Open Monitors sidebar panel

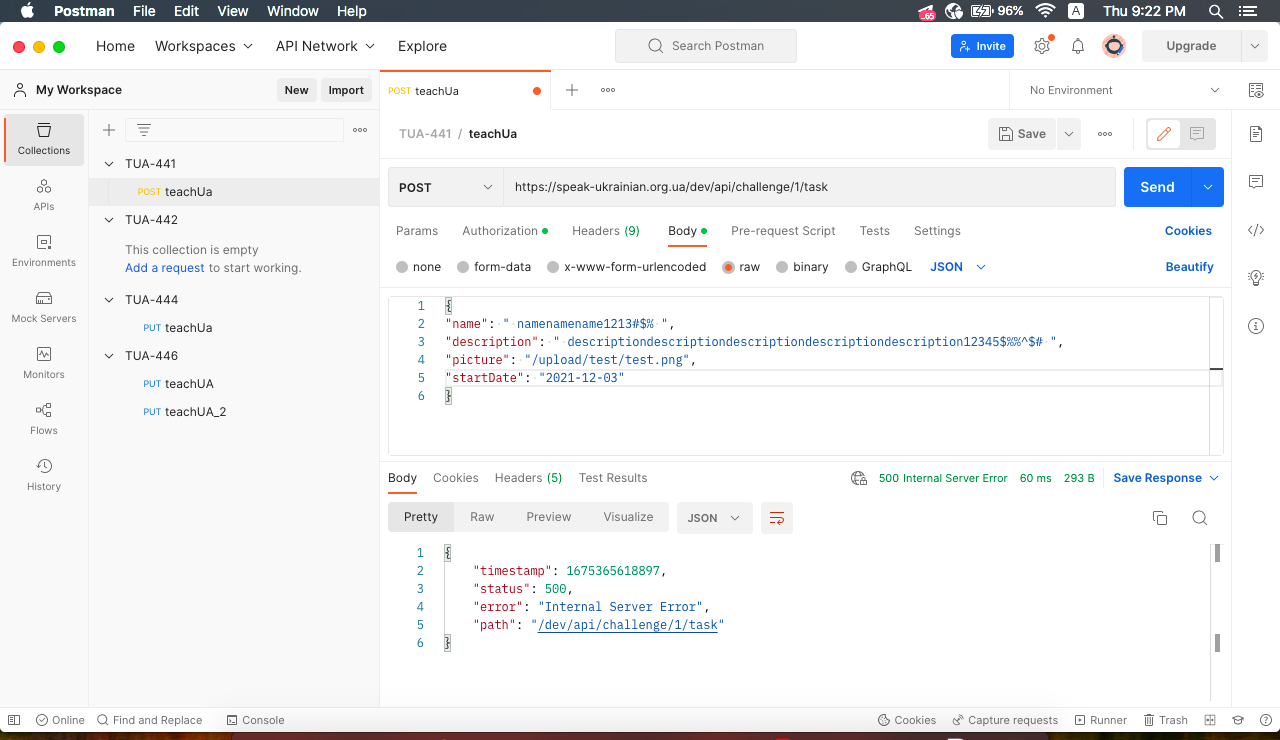click(x=44, y=363)
